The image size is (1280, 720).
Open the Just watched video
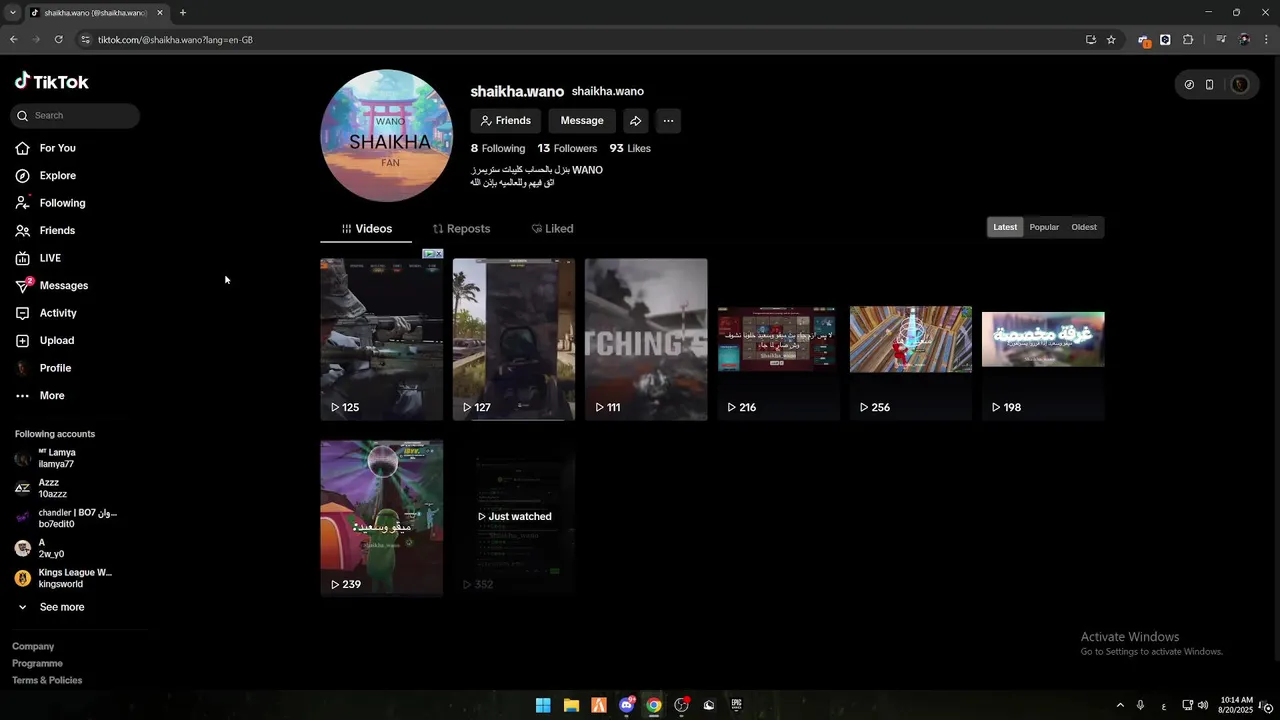click(x=514, y=518)
